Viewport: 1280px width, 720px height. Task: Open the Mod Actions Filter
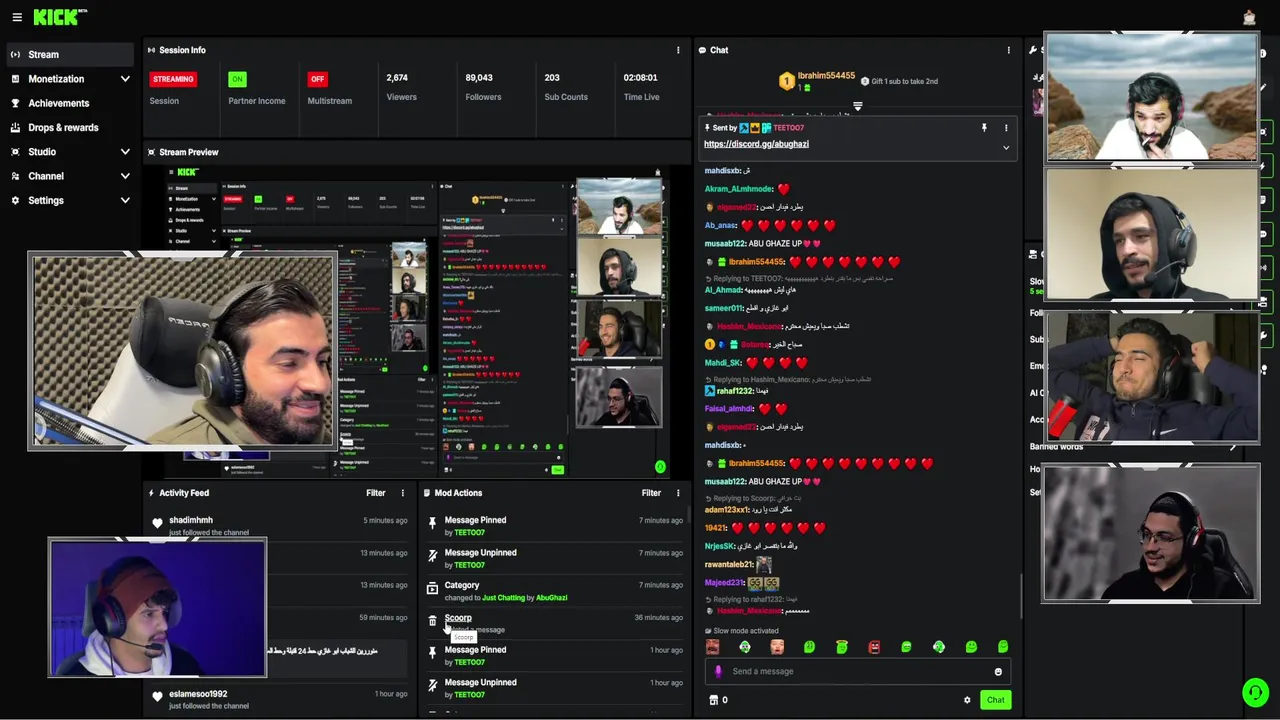click(651, 493)
